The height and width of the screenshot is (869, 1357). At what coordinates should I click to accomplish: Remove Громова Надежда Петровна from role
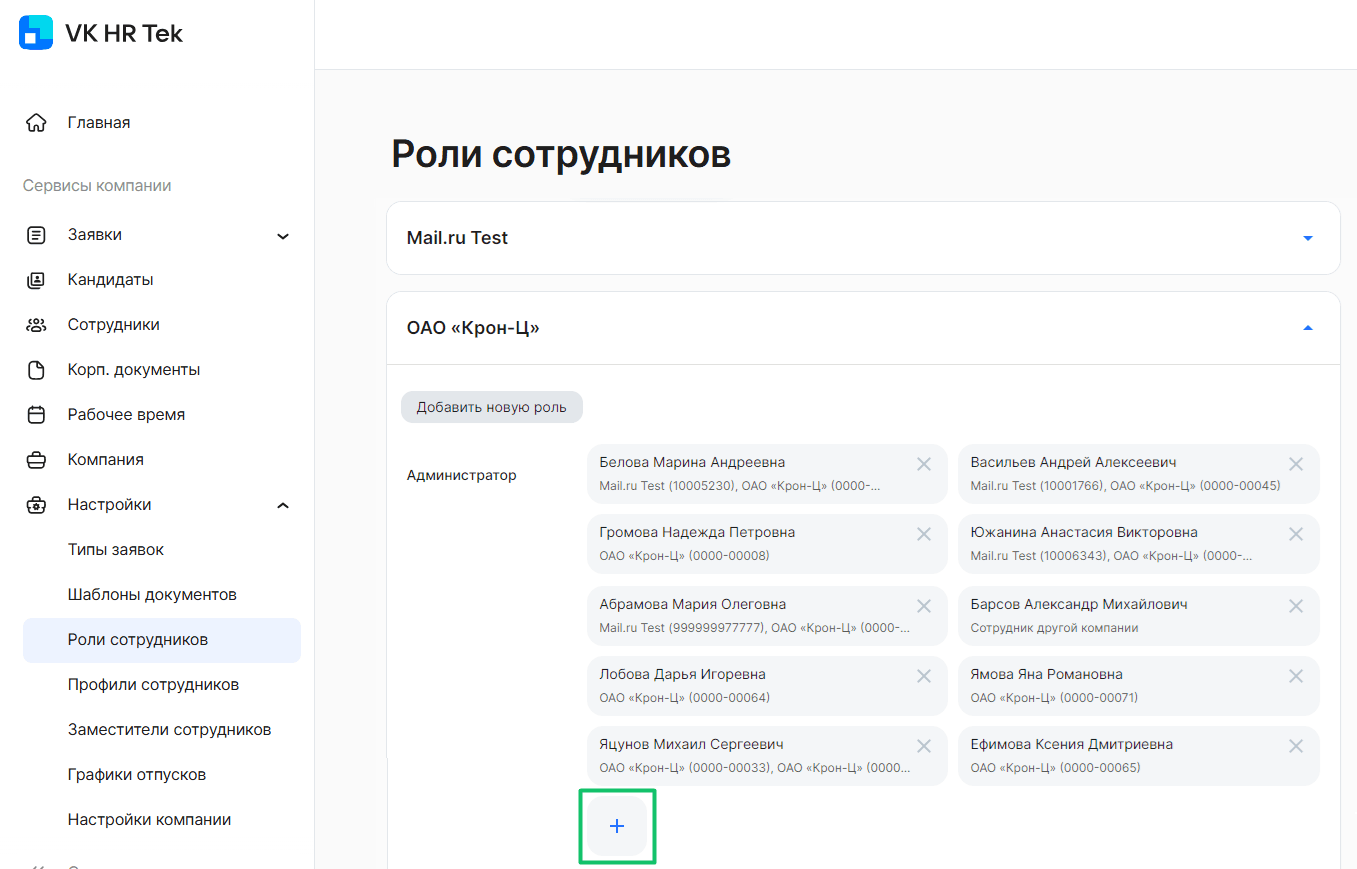[x=924, y=534]
